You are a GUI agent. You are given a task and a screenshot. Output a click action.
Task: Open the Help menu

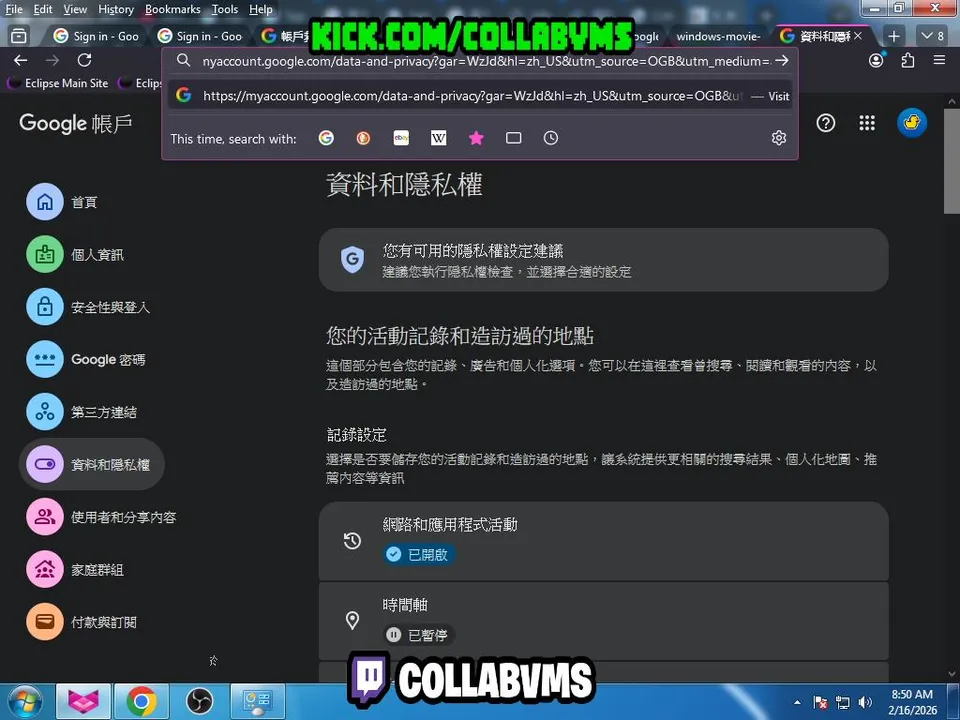[x=261, y=9]
